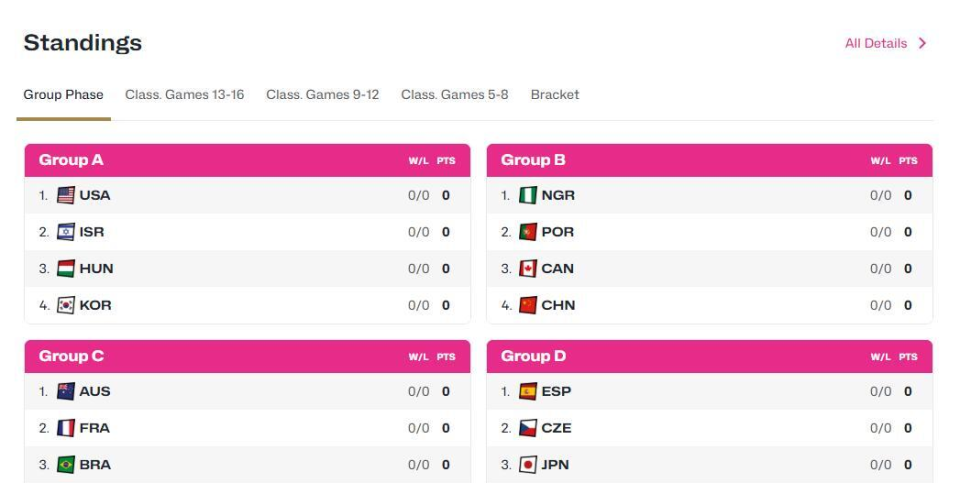Click the Japan flag in Group D
Viewport: 960px width, 483px height.
tap(528, 465)
